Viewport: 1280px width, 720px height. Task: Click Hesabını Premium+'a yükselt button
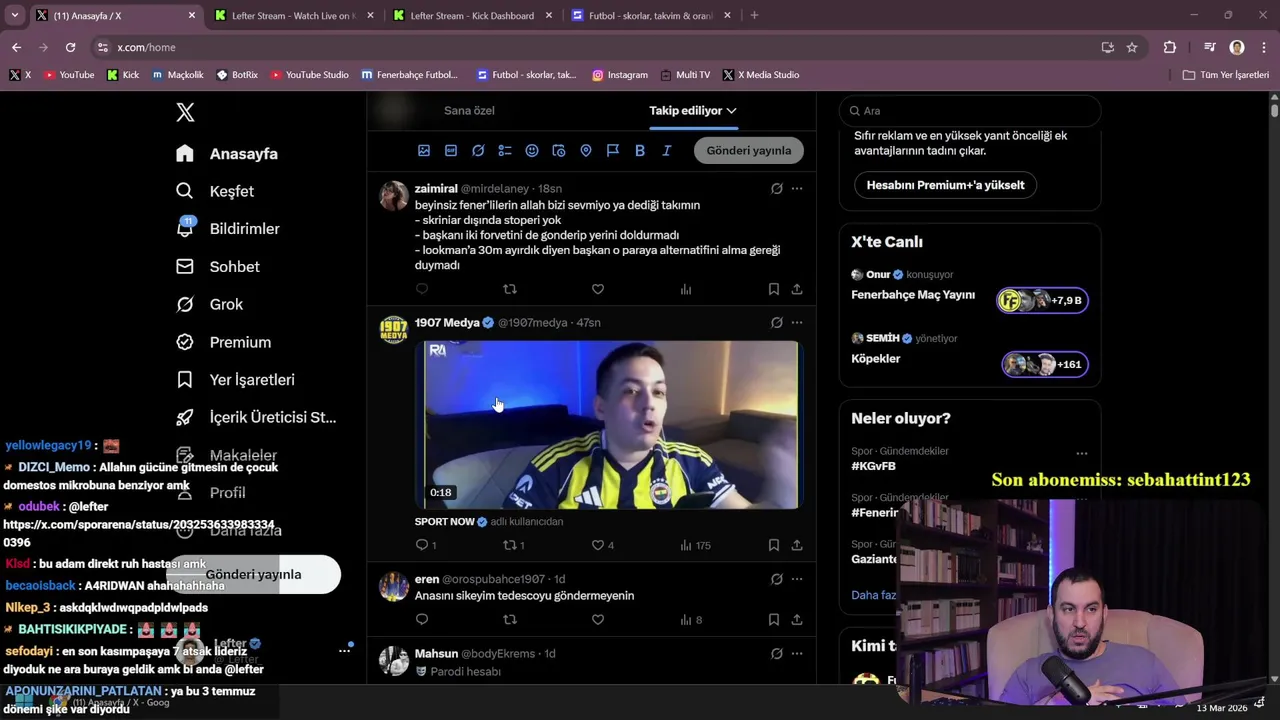[x=945, y=185]
